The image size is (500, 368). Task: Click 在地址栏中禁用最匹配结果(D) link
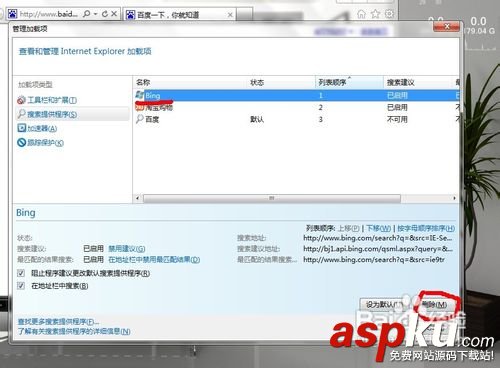click(154, 260)
